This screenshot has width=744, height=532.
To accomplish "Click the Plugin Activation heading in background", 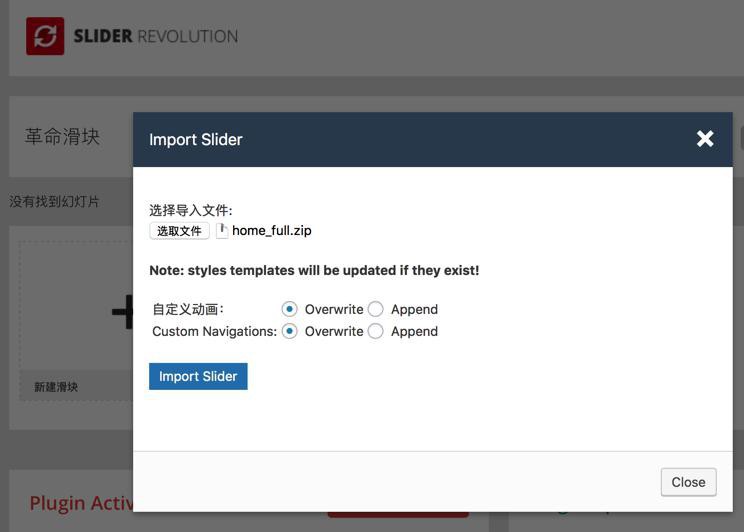I will coord(81,503).
